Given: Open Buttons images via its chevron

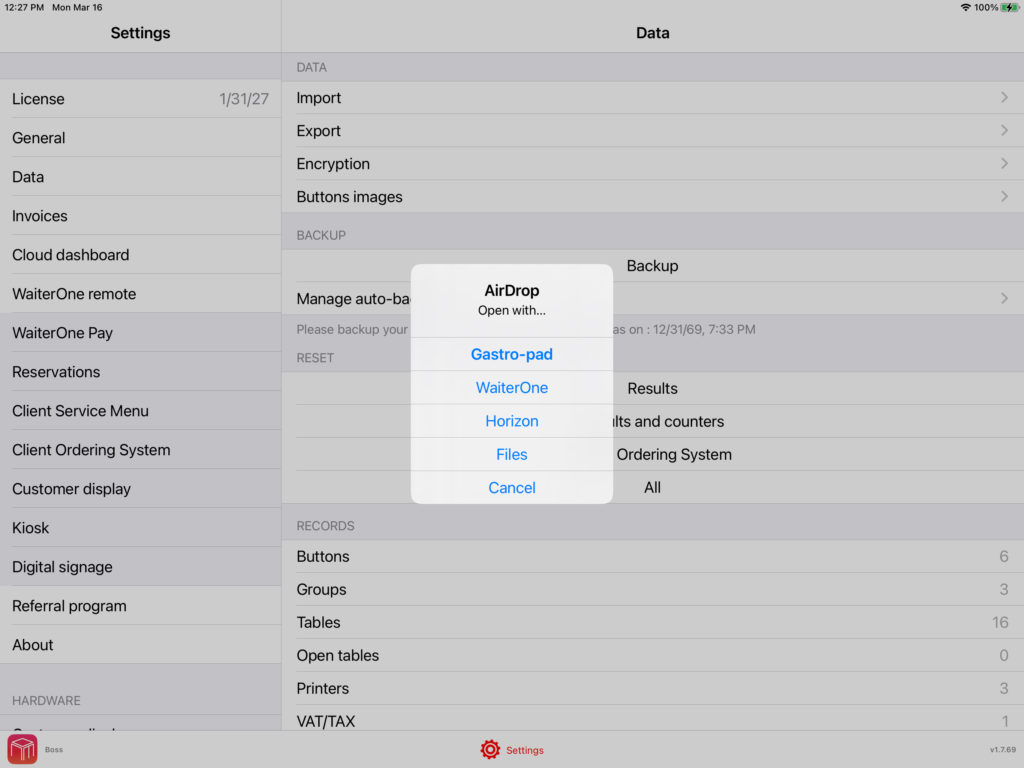Looking at the screenshot, I should coord(1004,197).
